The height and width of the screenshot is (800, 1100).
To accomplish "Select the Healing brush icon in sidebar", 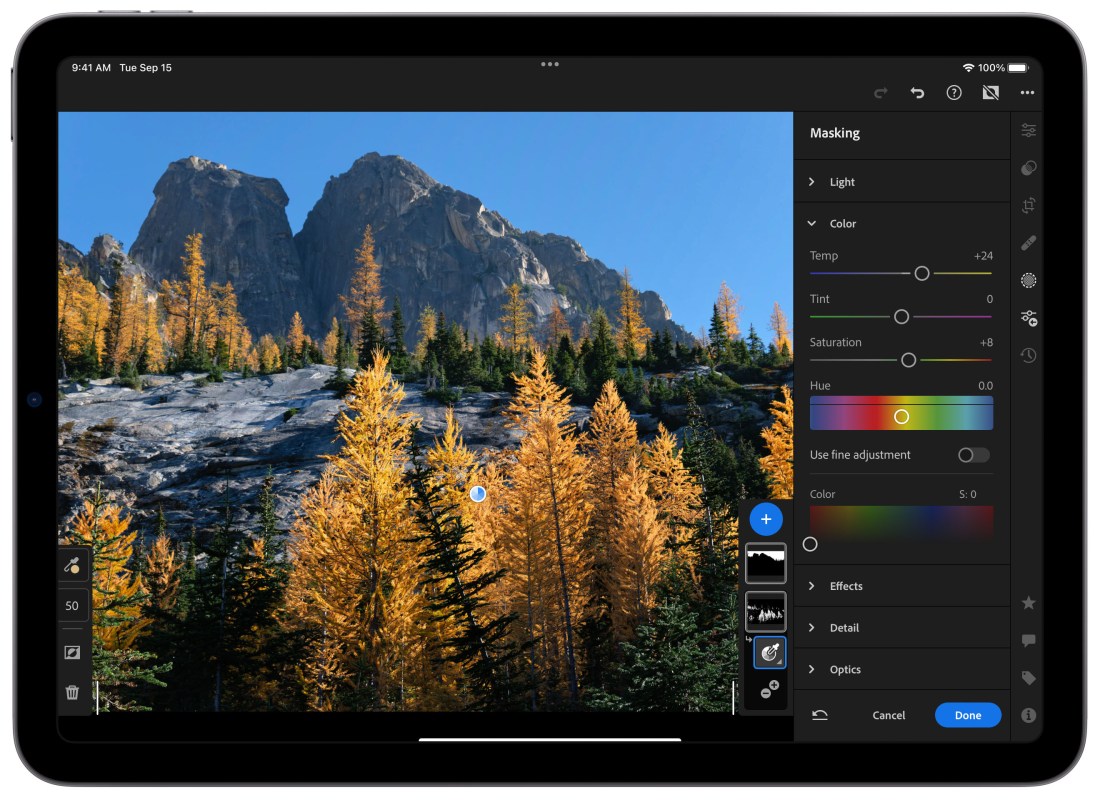I will click(1028, 243).
